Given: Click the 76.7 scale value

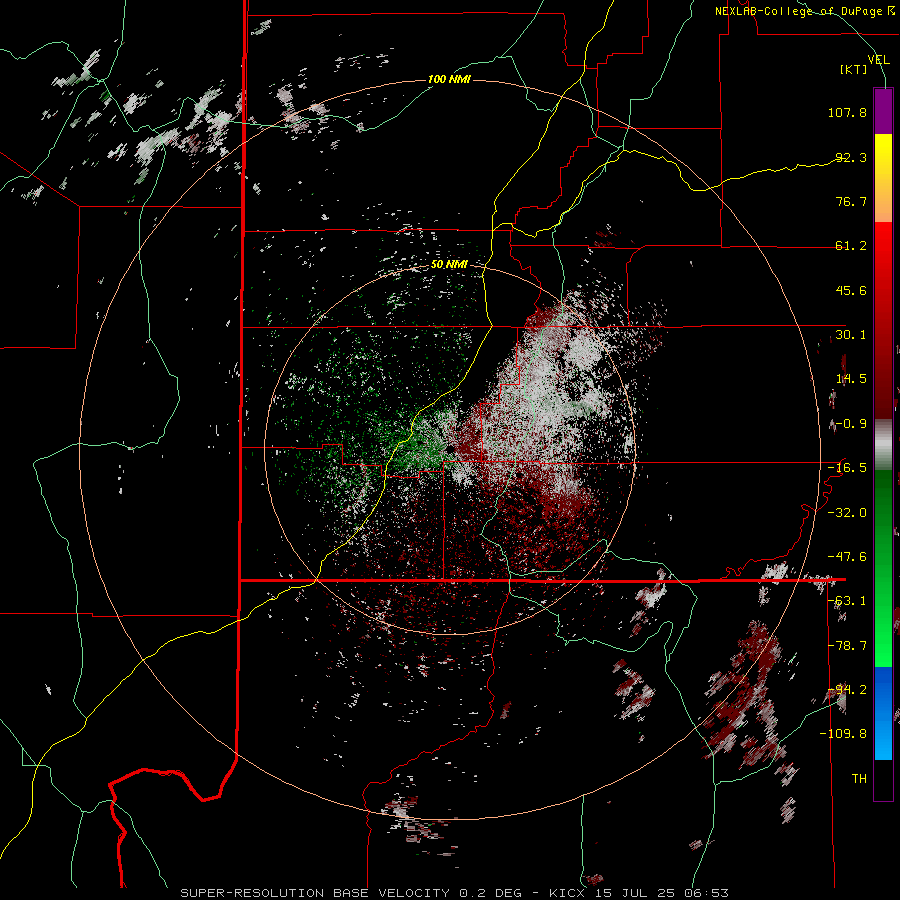Looking at the screenshot, I should click(x=851, y=201).
